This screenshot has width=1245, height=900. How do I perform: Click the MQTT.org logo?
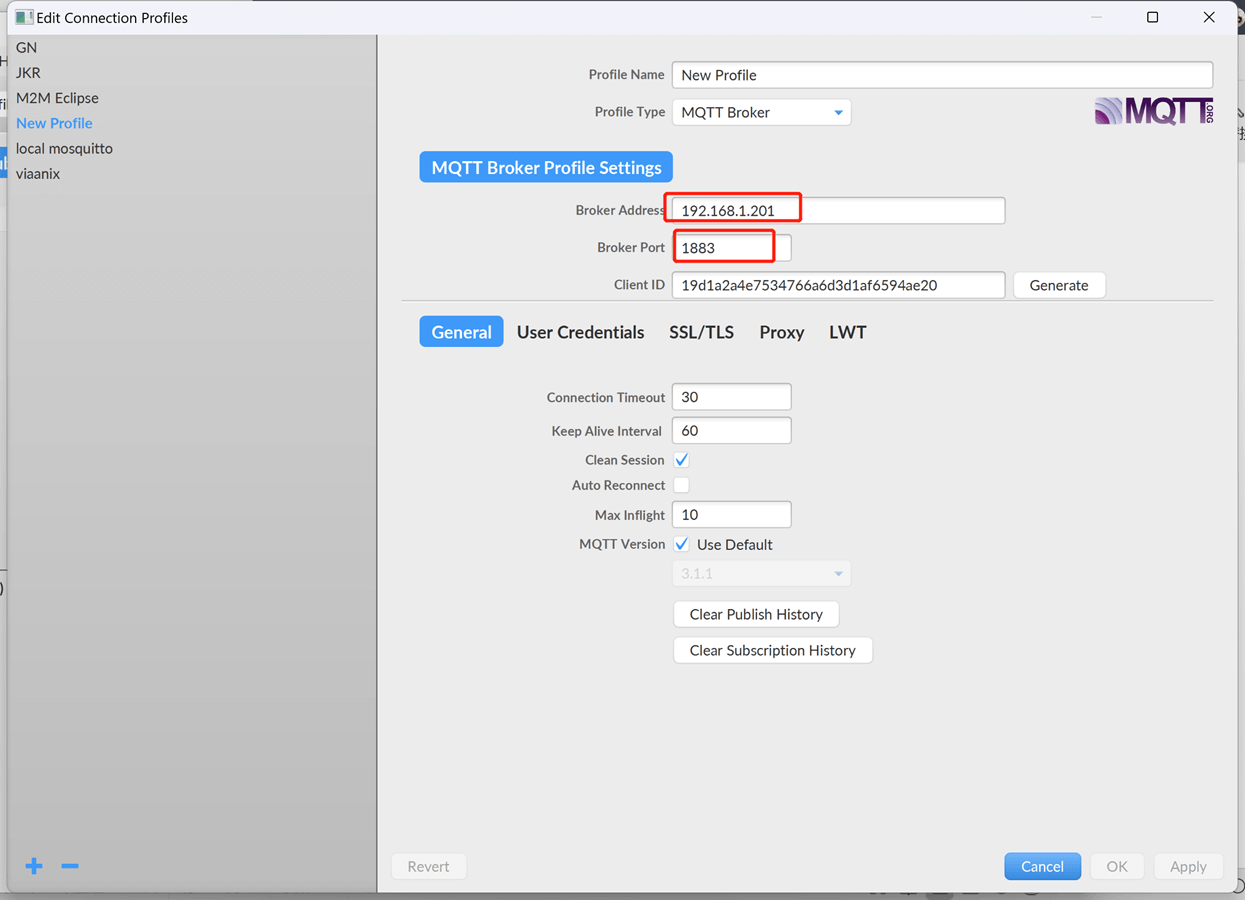(x=1154, y=111)
